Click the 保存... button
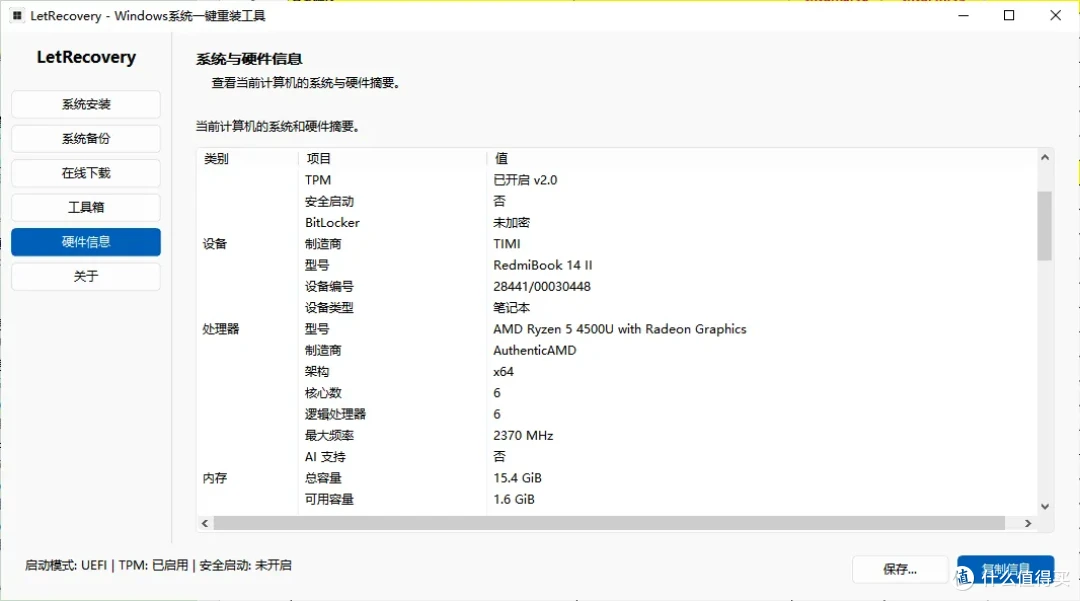Viewport: 1080px width, 601px height. [x=900, y=569]
